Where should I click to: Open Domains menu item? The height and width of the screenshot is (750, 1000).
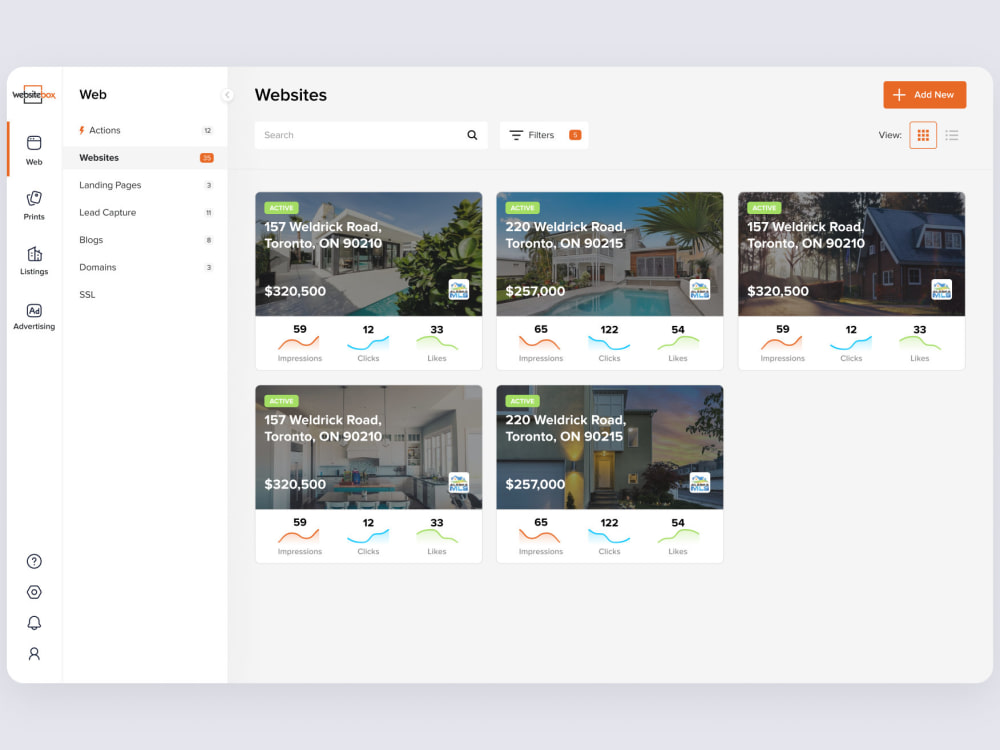145,267
